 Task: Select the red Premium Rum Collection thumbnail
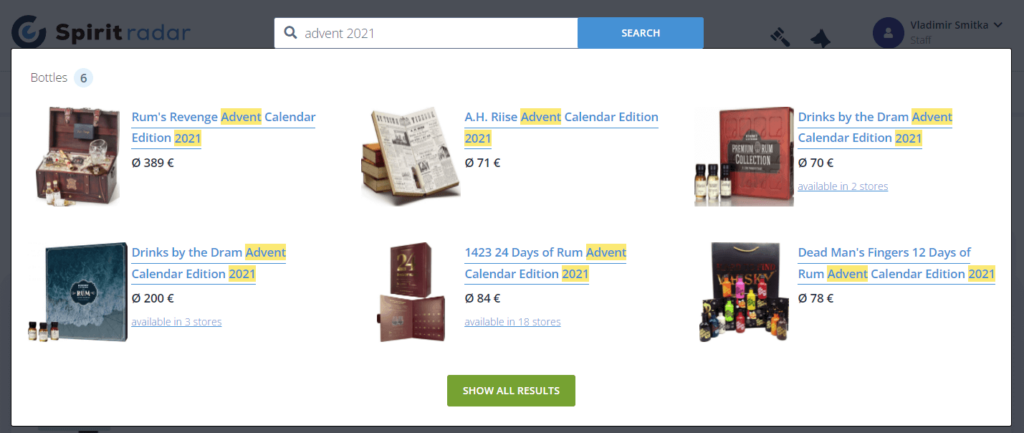pyautogui.click(x=744, y=157)
